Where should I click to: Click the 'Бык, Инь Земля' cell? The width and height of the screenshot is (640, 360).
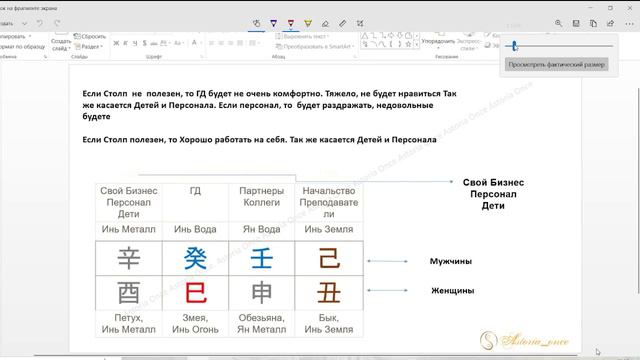coord(329,324)
